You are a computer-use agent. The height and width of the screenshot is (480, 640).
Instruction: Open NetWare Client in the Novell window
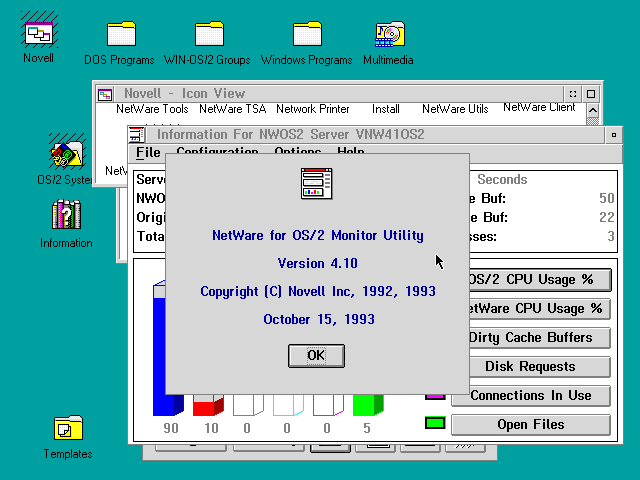(539, 107)
